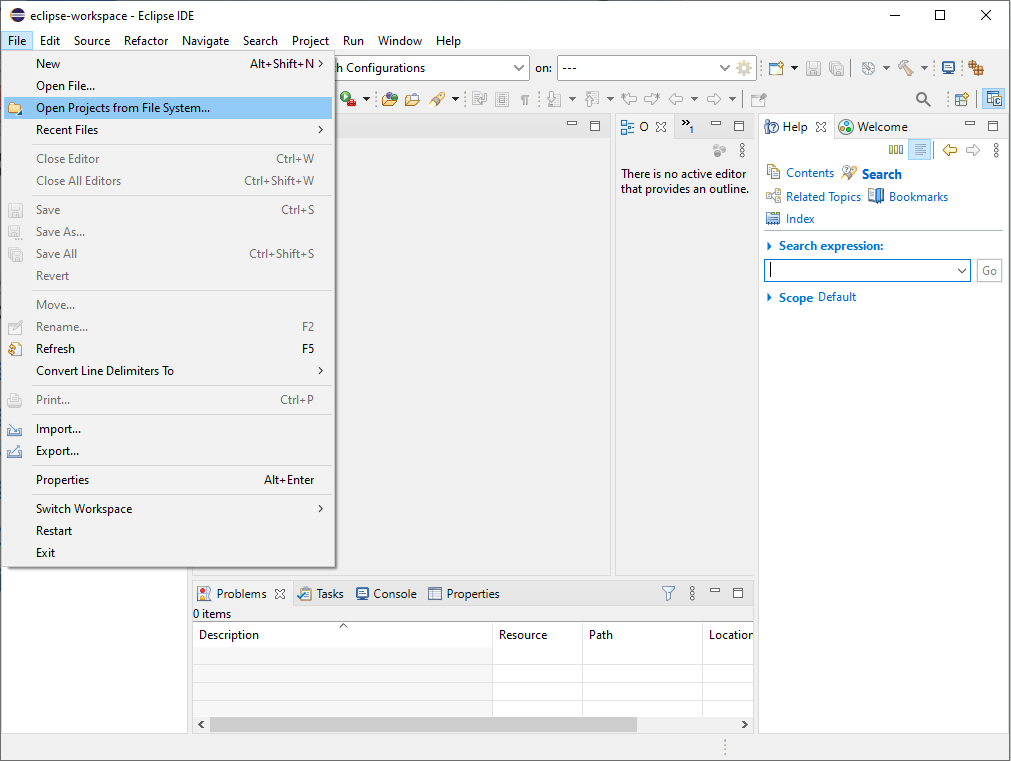Open the Bookmarks link in Help
The height and width of the screenshot is (761, 1011).
pos(918,197)
